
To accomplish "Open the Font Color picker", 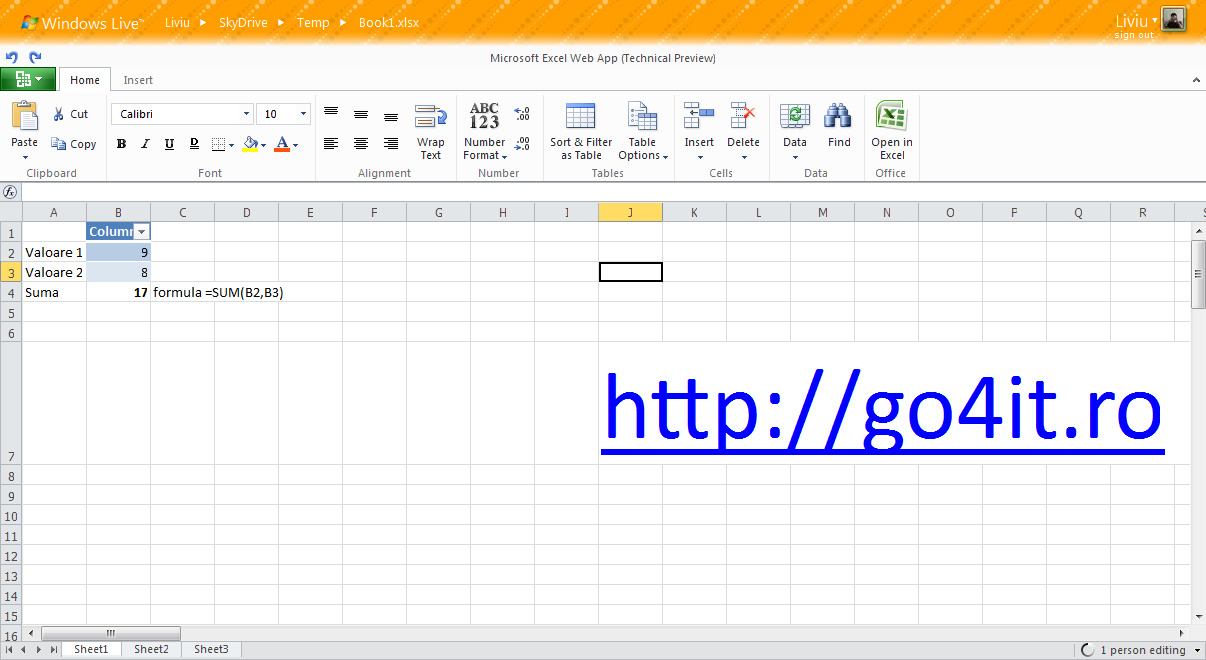I will (286, 144).
